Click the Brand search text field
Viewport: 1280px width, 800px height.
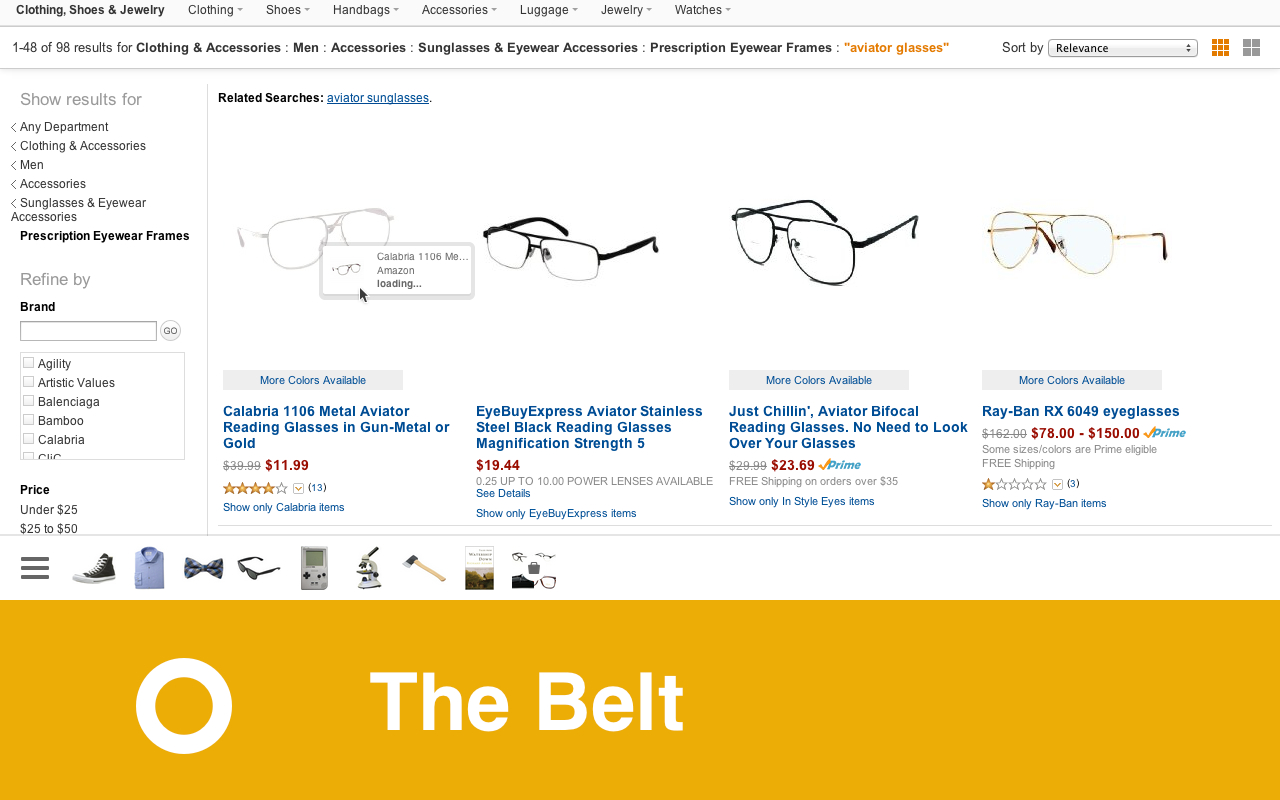point(88,331)
